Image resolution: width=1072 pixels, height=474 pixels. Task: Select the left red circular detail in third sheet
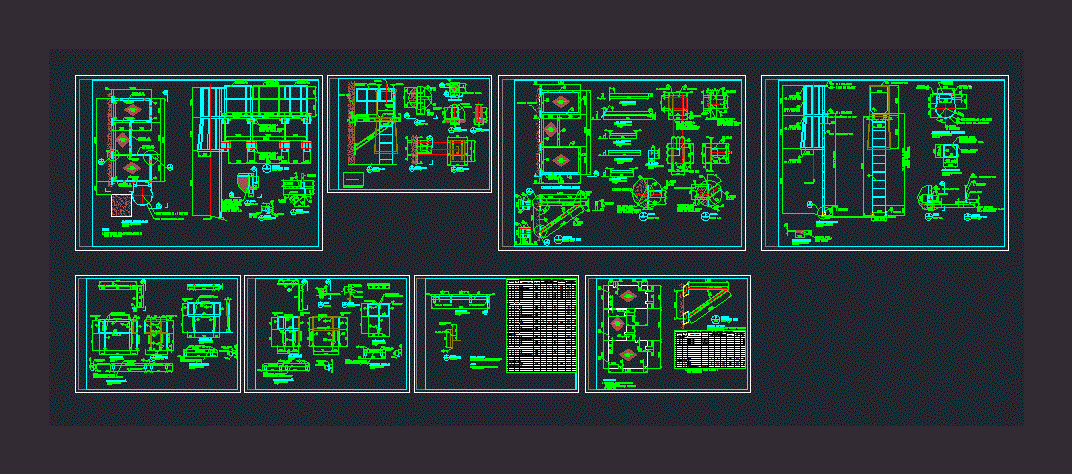[x=645, y=193]
